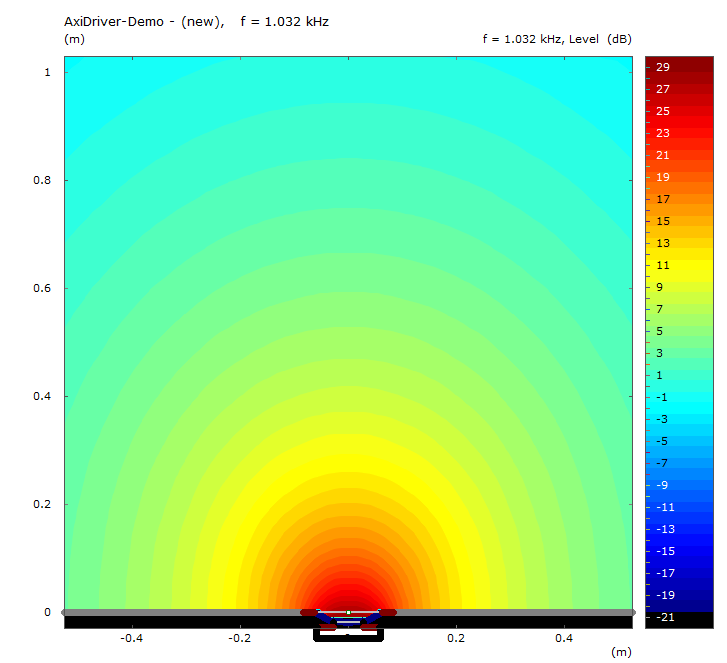Click the right dark red surround of the driver
Viewport: 727px width, 663px height.
click(388, 612)
